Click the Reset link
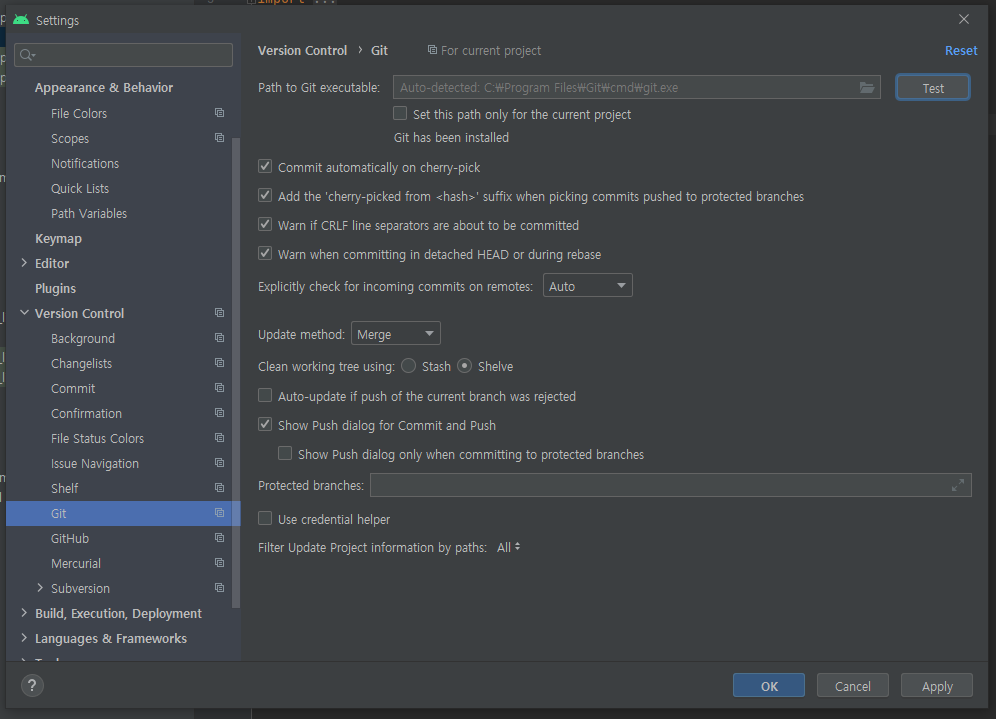Screen dimensions: 996x719 pos(960,50)
